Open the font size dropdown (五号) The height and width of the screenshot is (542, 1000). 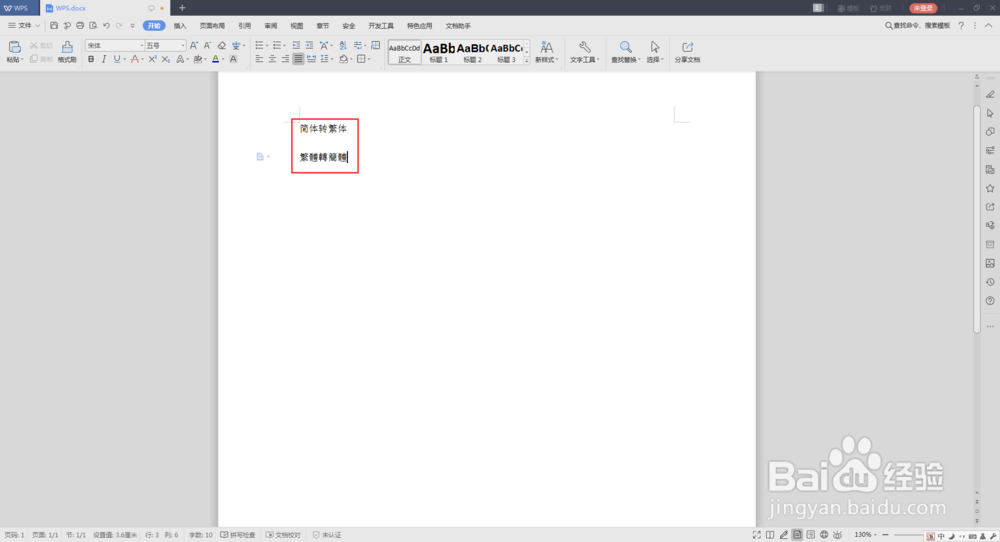pyautogui.click(x=182, y=45)
